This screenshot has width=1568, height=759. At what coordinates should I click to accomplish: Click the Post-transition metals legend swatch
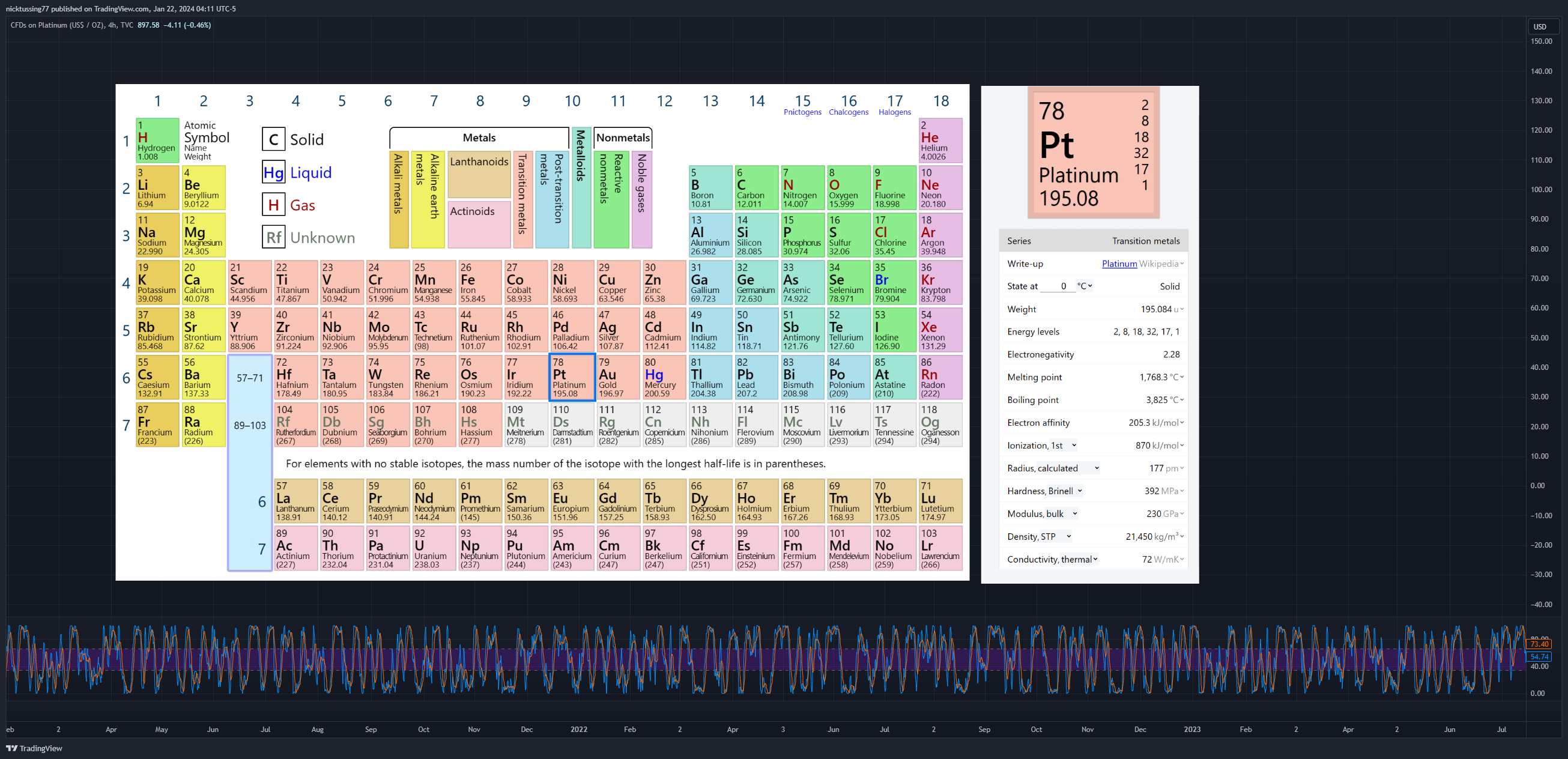click(x=552, y=199)
